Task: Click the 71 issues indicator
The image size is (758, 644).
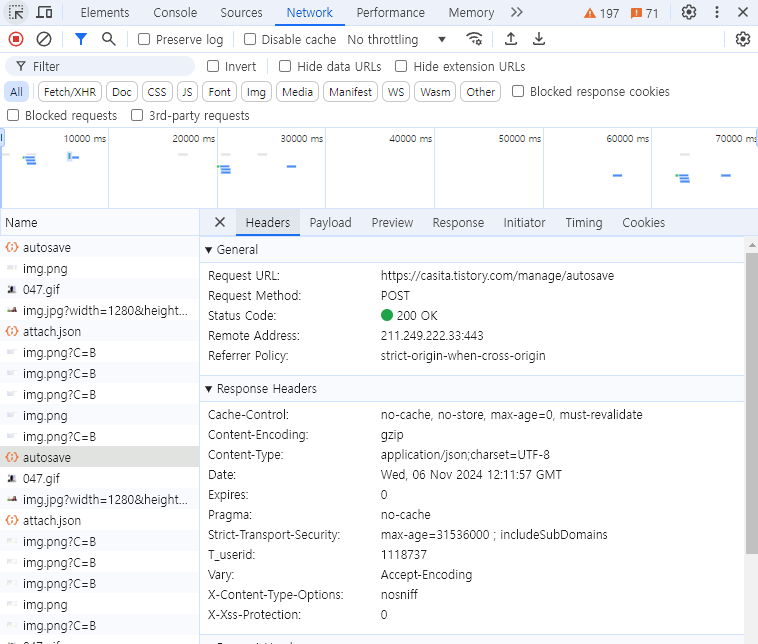Action: pos(644,13)
